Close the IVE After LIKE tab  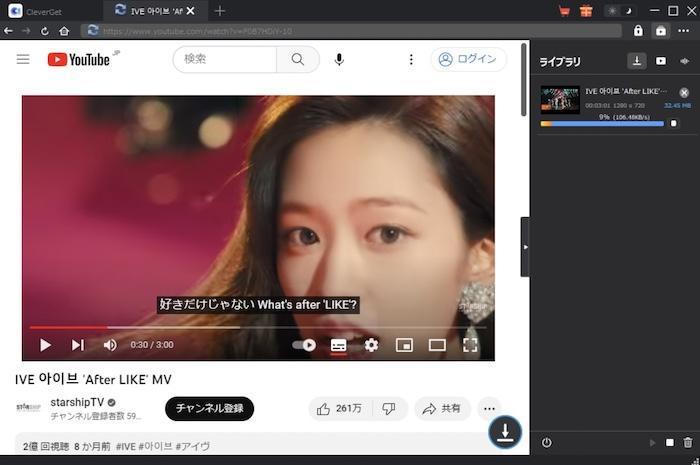pos(191,11)
